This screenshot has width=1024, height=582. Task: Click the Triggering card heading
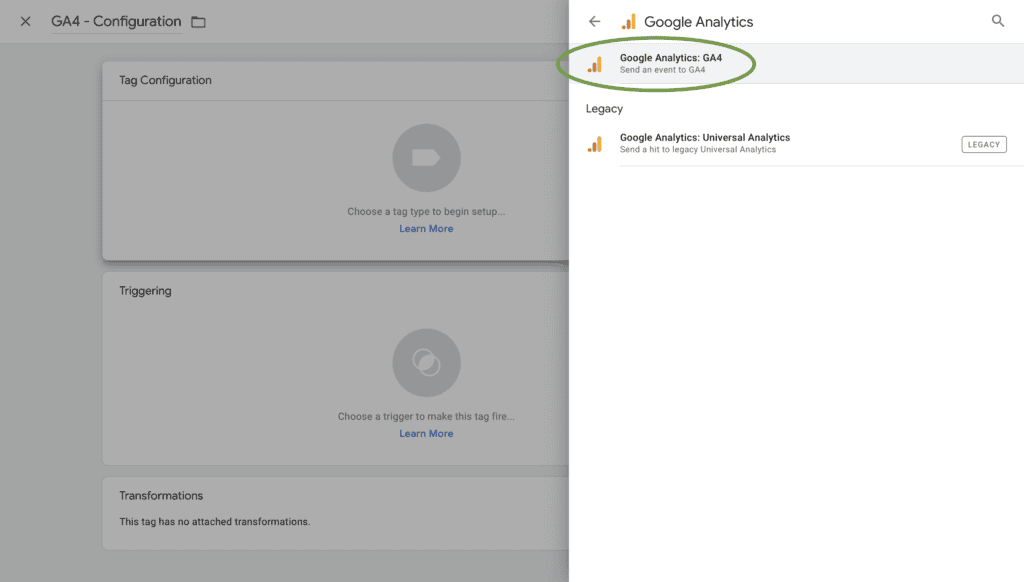pyautogui.click(x=145, y=291)
